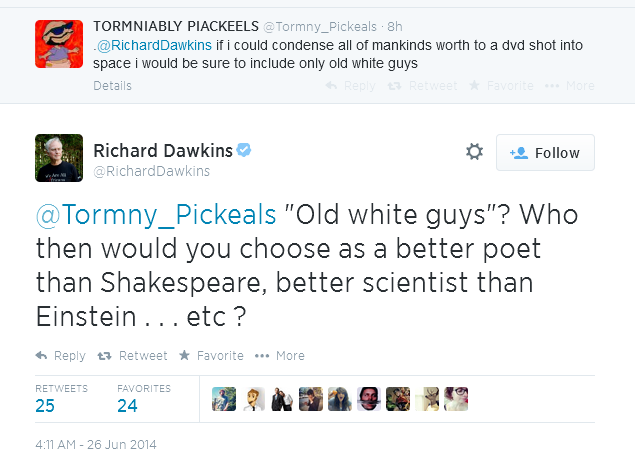Favorite the Richard Dawkins tweet

(x=211, y=356)
